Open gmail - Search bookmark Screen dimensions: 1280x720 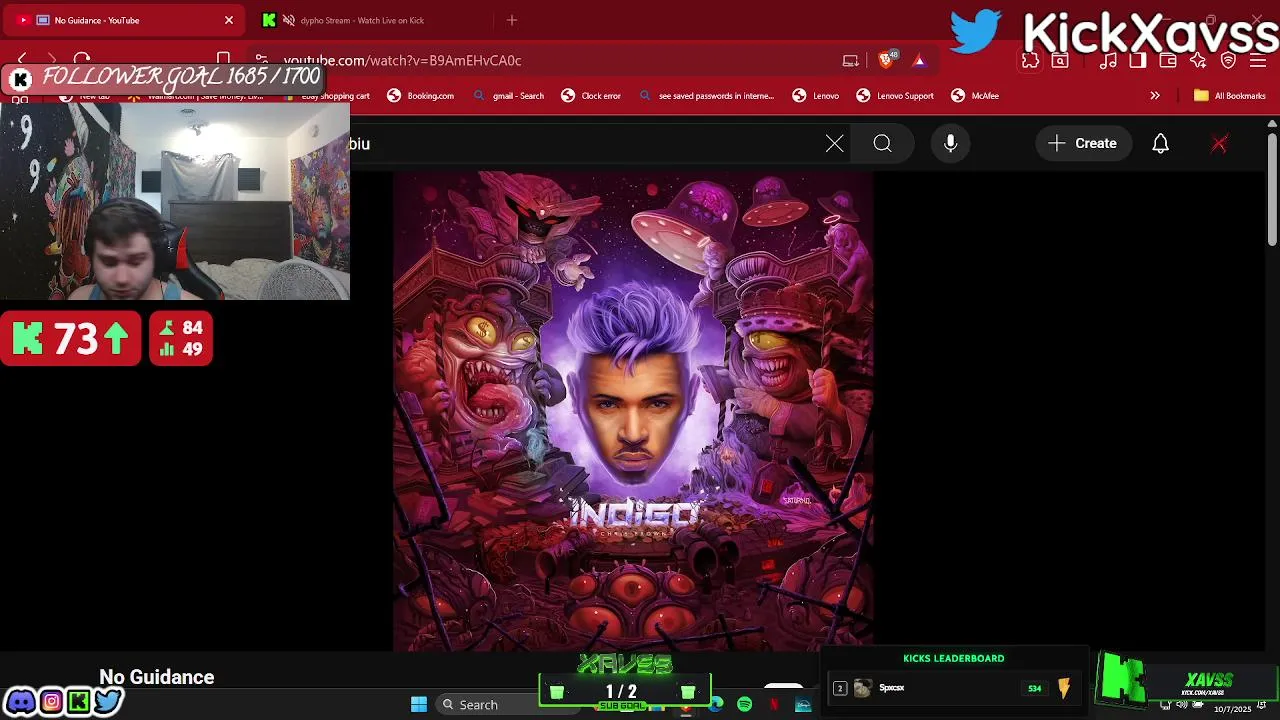pos(508,96)
